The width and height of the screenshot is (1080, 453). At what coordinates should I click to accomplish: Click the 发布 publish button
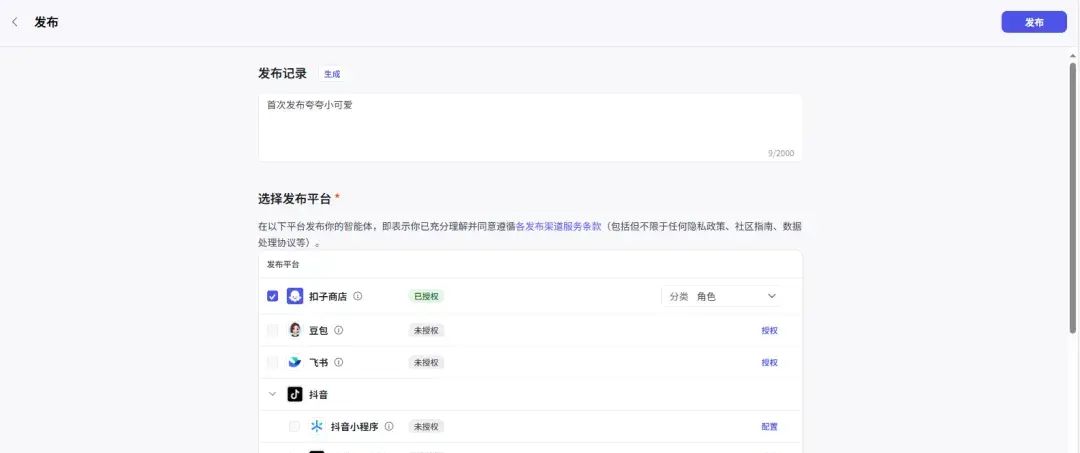[1034, 22]
